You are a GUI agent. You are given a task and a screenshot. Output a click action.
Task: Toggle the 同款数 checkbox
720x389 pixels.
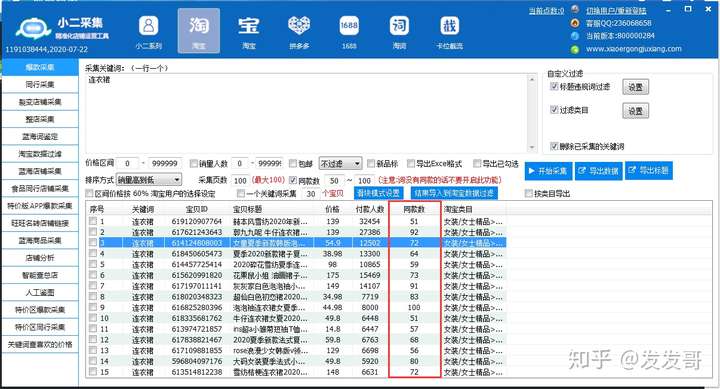(x=293, y=180)
